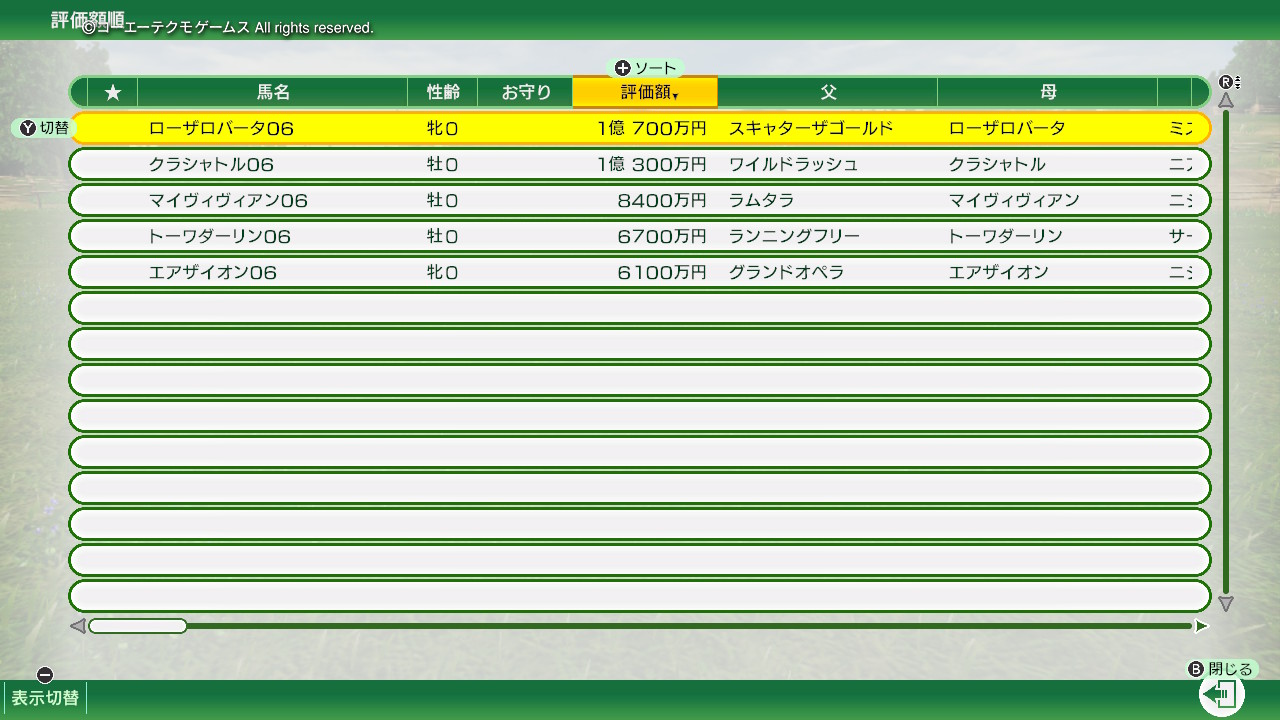Screen dimensions: 1280x720
Task: Select horse エアザイオン06 row
Action: 640,272
